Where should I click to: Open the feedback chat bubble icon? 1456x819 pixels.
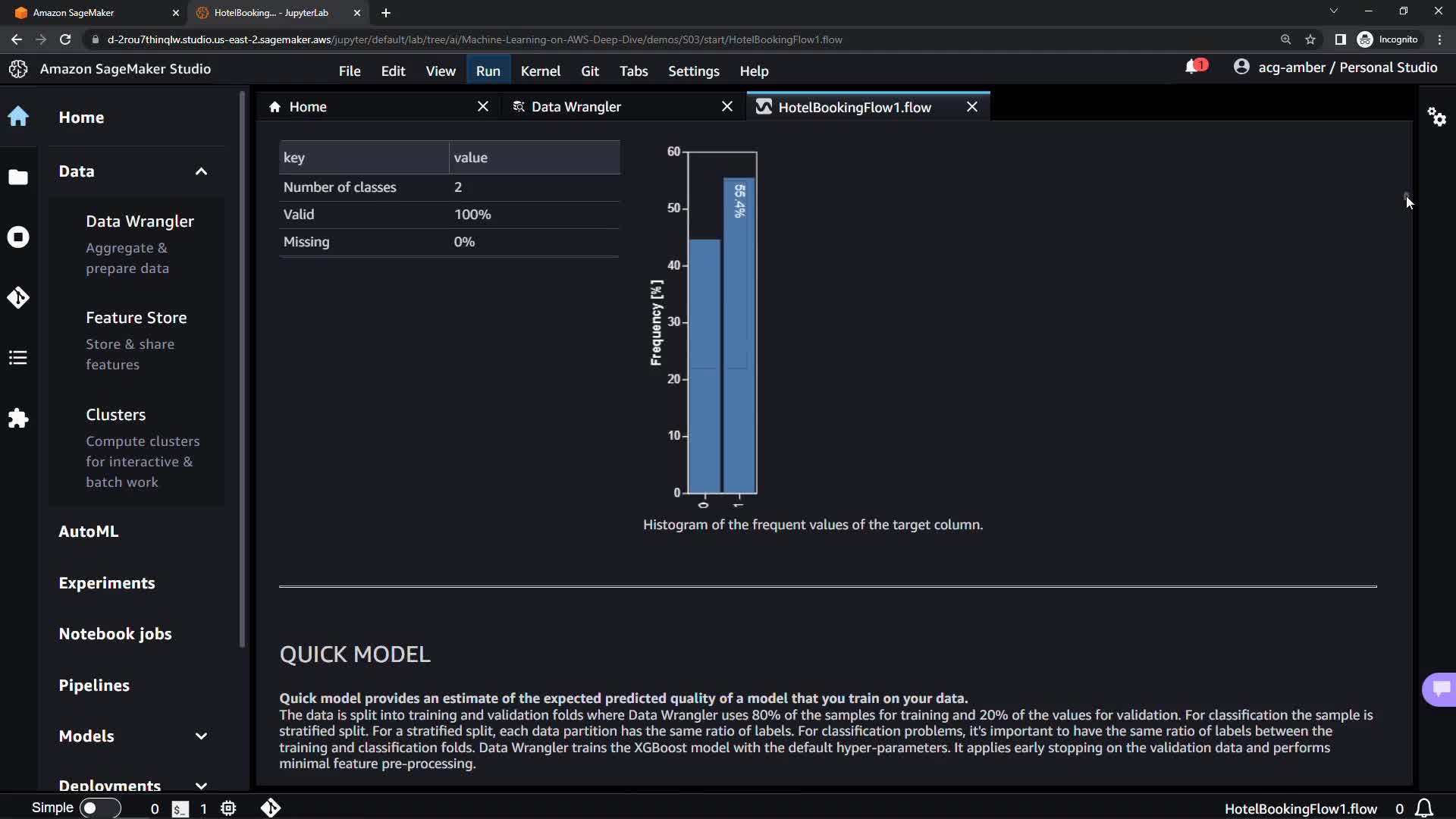tap(1440, 689)
